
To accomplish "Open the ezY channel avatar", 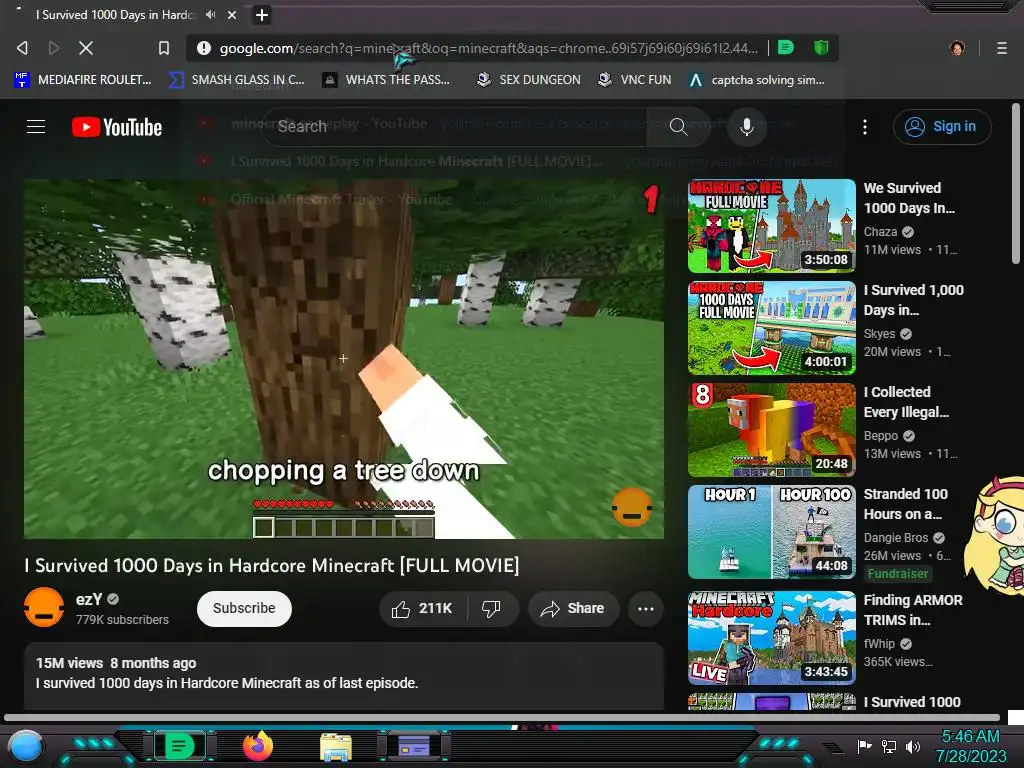I will (44, 607).
